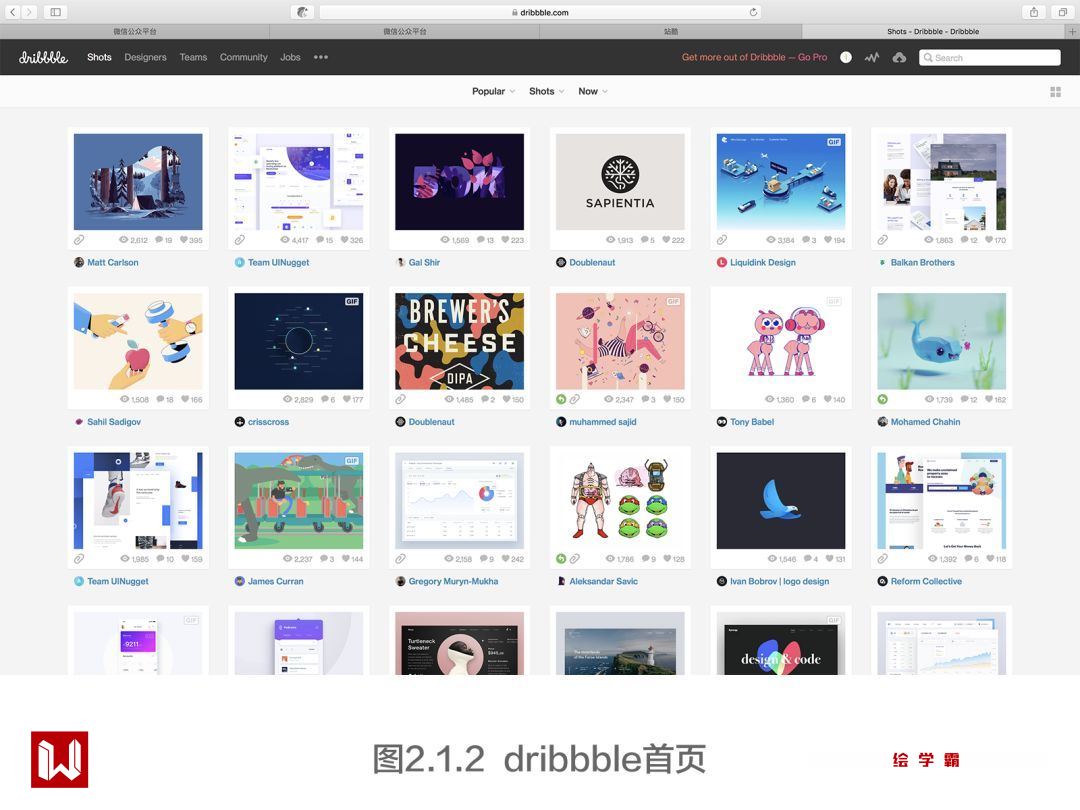1080x810 pixels.
Task: Add a new Safari tab
Action: point(1072,31)
